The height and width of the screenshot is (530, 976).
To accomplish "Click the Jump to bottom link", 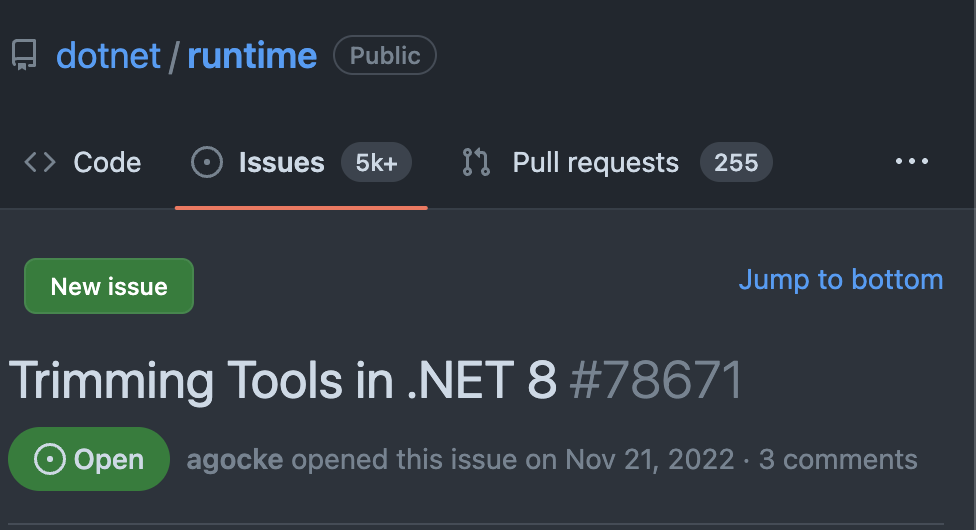I will (840, 280).
